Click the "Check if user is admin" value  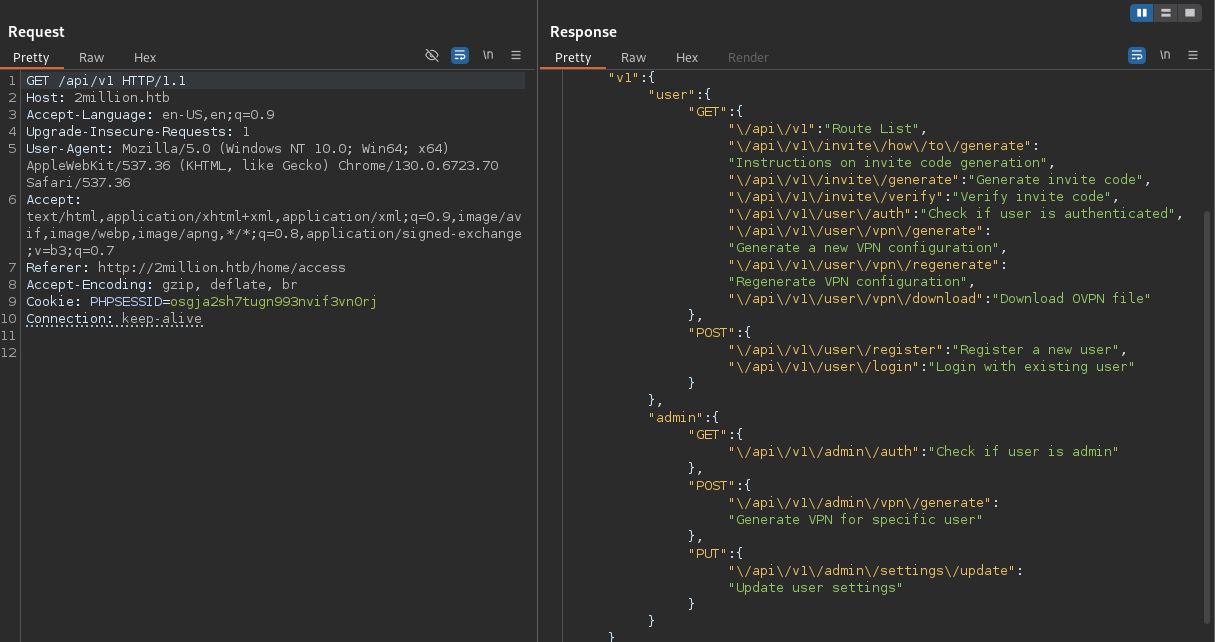tap(1024, 451)
